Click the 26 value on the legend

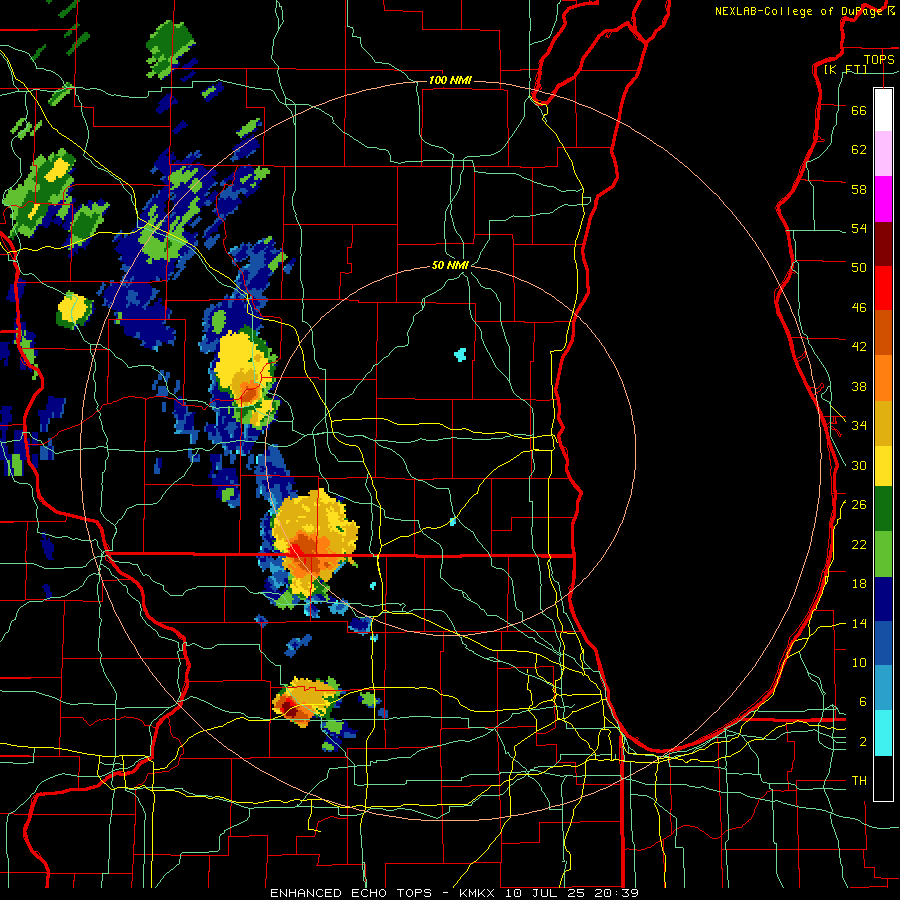click(859, 505)
